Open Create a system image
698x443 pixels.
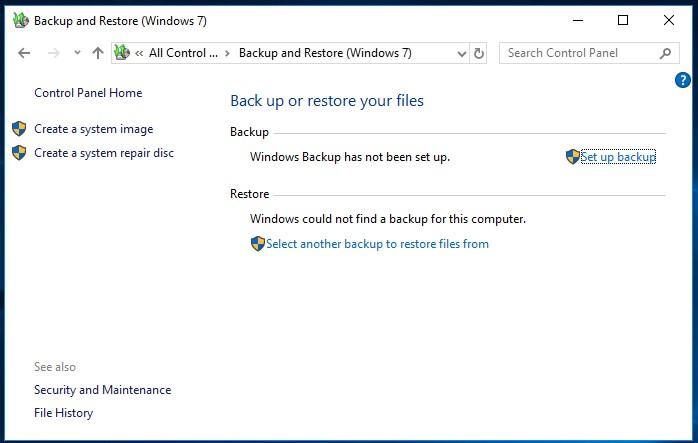point(93,129)
